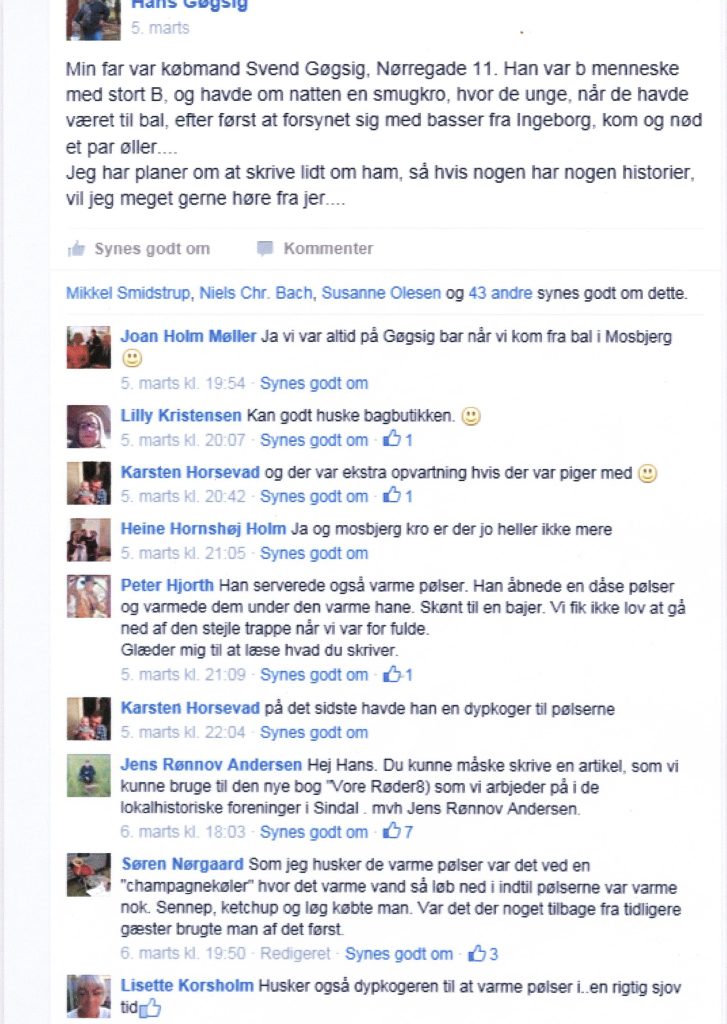Click the thumbs-up icon beside Synes godt om
Image resolution: width=727 pixels, height=1024 pixels.
[76, 248]
